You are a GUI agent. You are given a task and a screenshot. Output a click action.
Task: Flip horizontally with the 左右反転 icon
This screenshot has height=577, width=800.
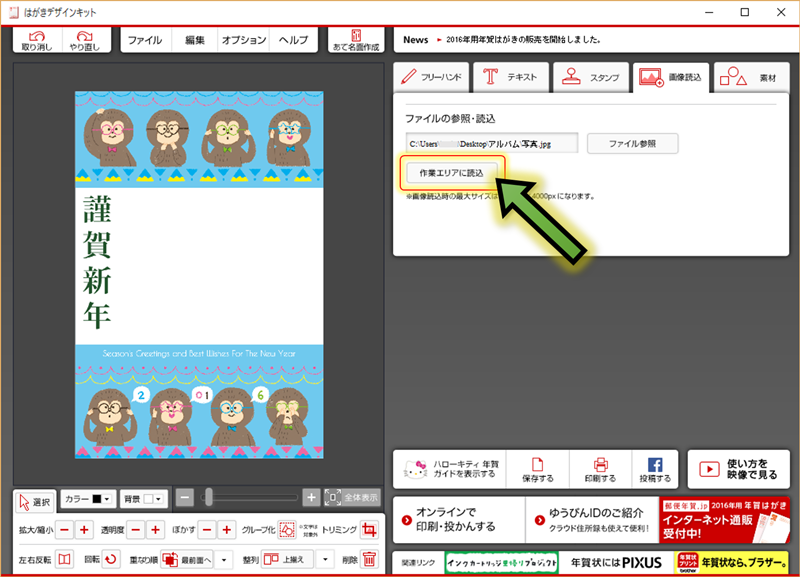coord(64,560)
